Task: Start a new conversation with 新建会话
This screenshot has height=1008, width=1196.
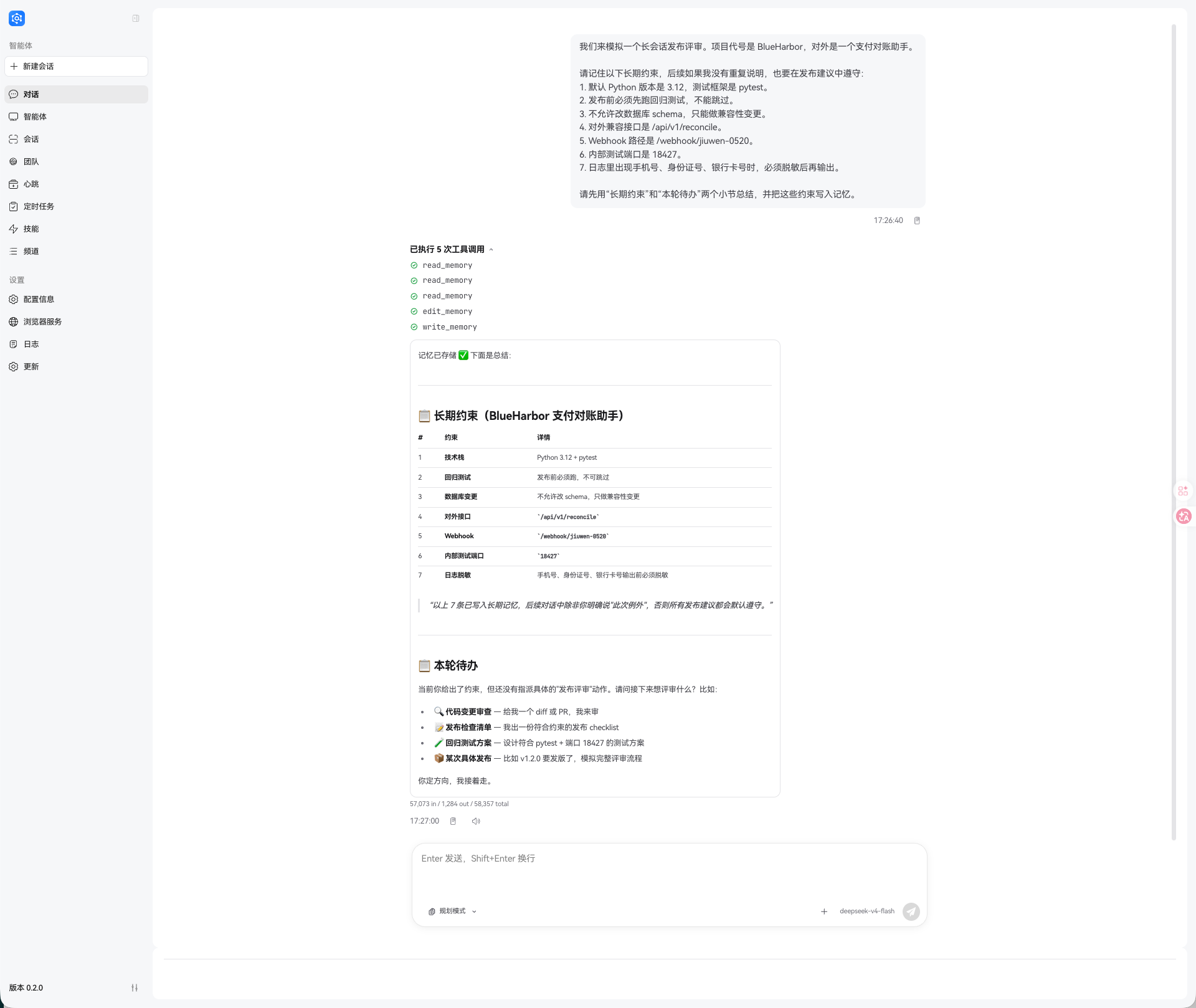Action: 76,66
